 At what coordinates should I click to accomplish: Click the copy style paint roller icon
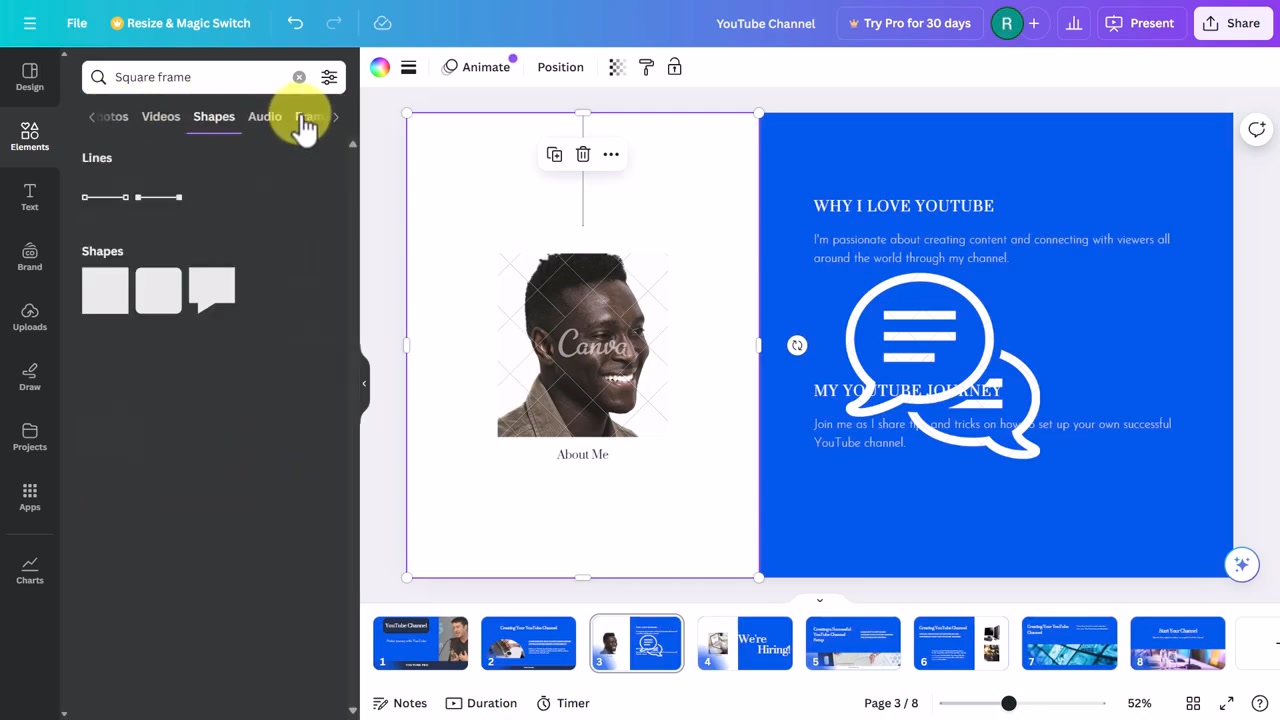point(646,67)
